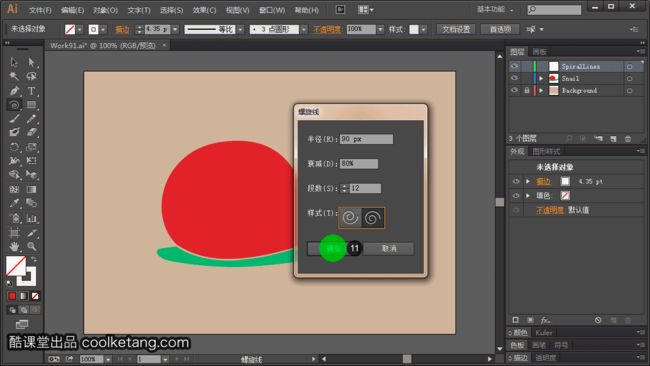Choose the second spiral style option
Viewport: 650px width, 366px height.
point(373,218)
